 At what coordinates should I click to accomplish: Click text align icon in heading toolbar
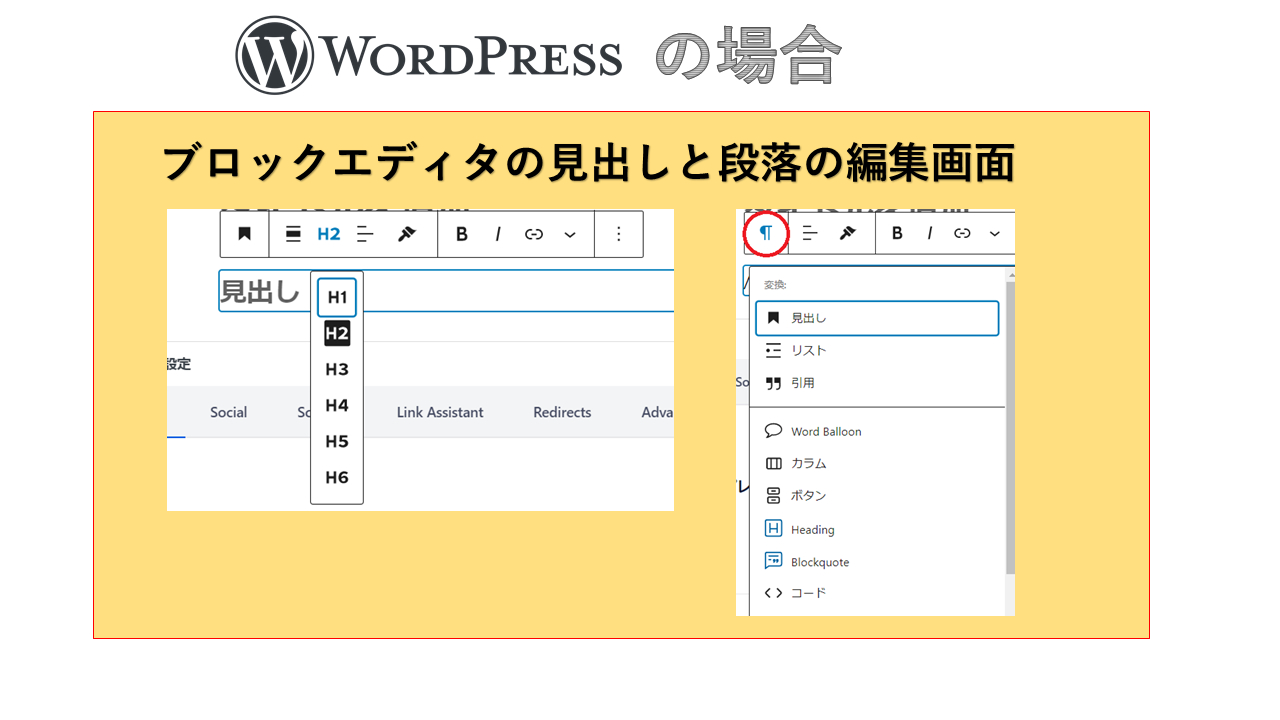coord(365,234)
